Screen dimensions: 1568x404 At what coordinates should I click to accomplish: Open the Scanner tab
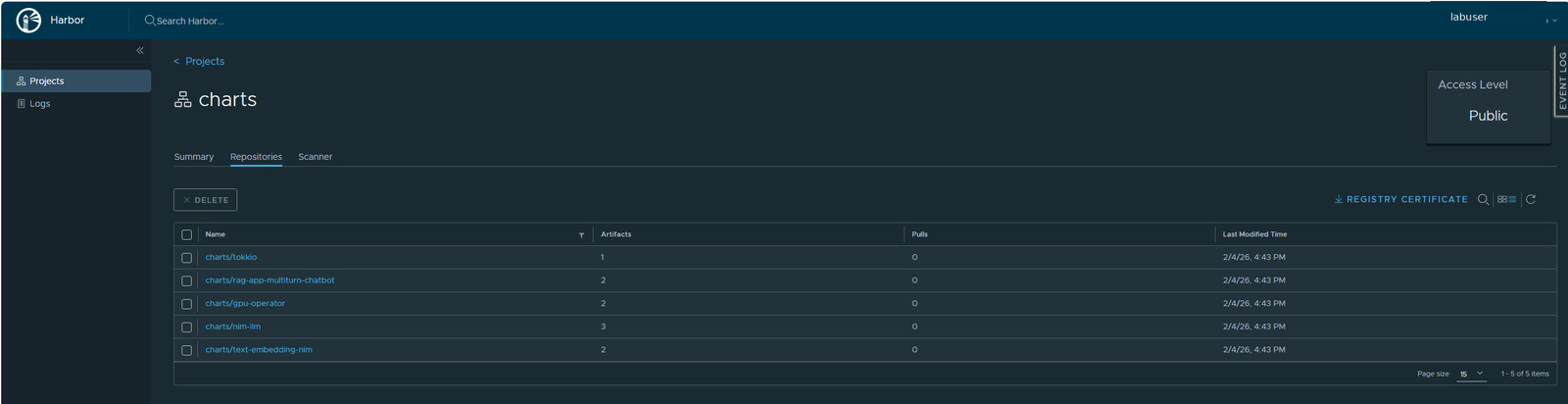coord(316,157)
